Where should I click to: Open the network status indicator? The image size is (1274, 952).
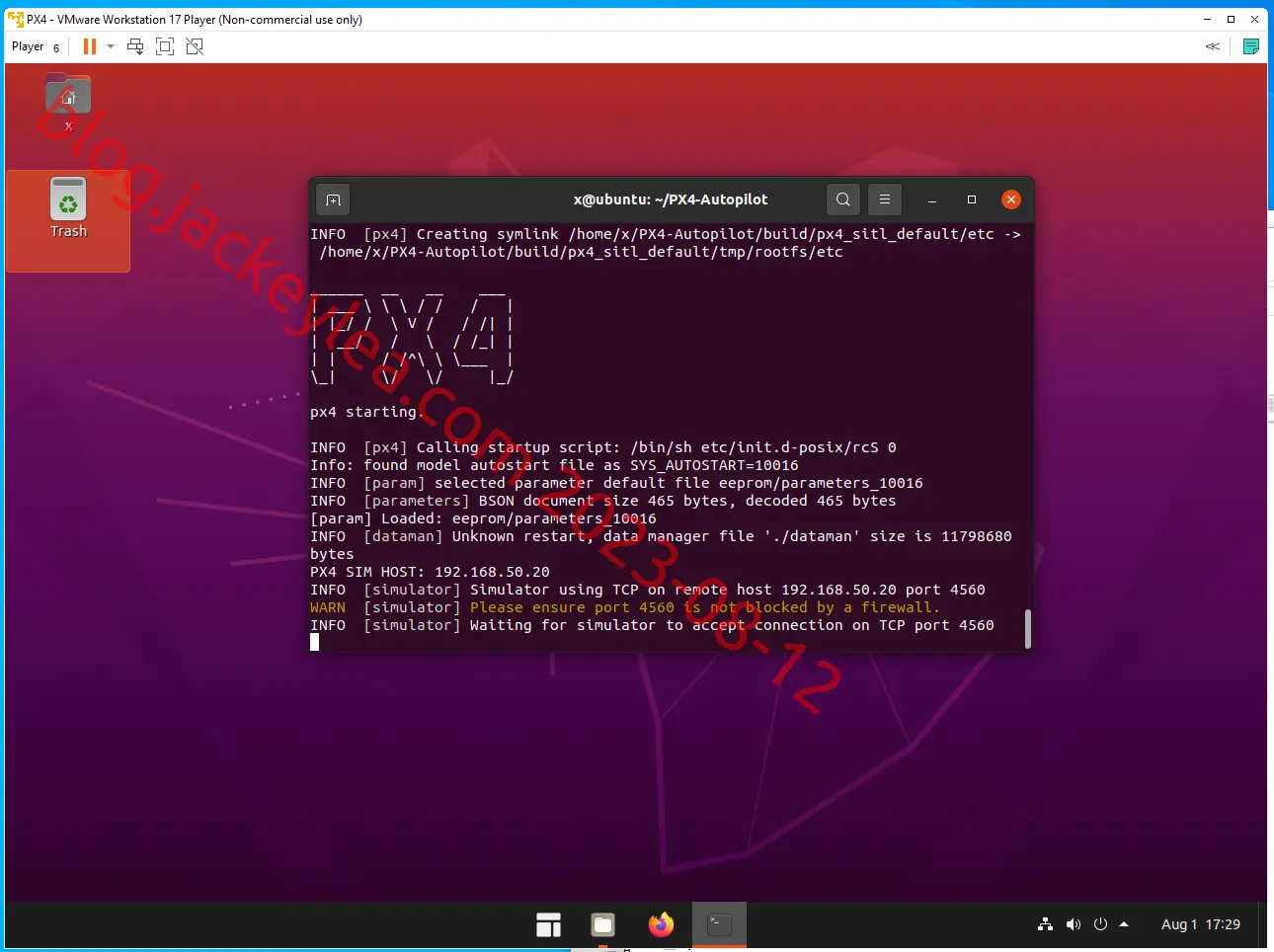pyautogui.click(x=1045, y=924)
